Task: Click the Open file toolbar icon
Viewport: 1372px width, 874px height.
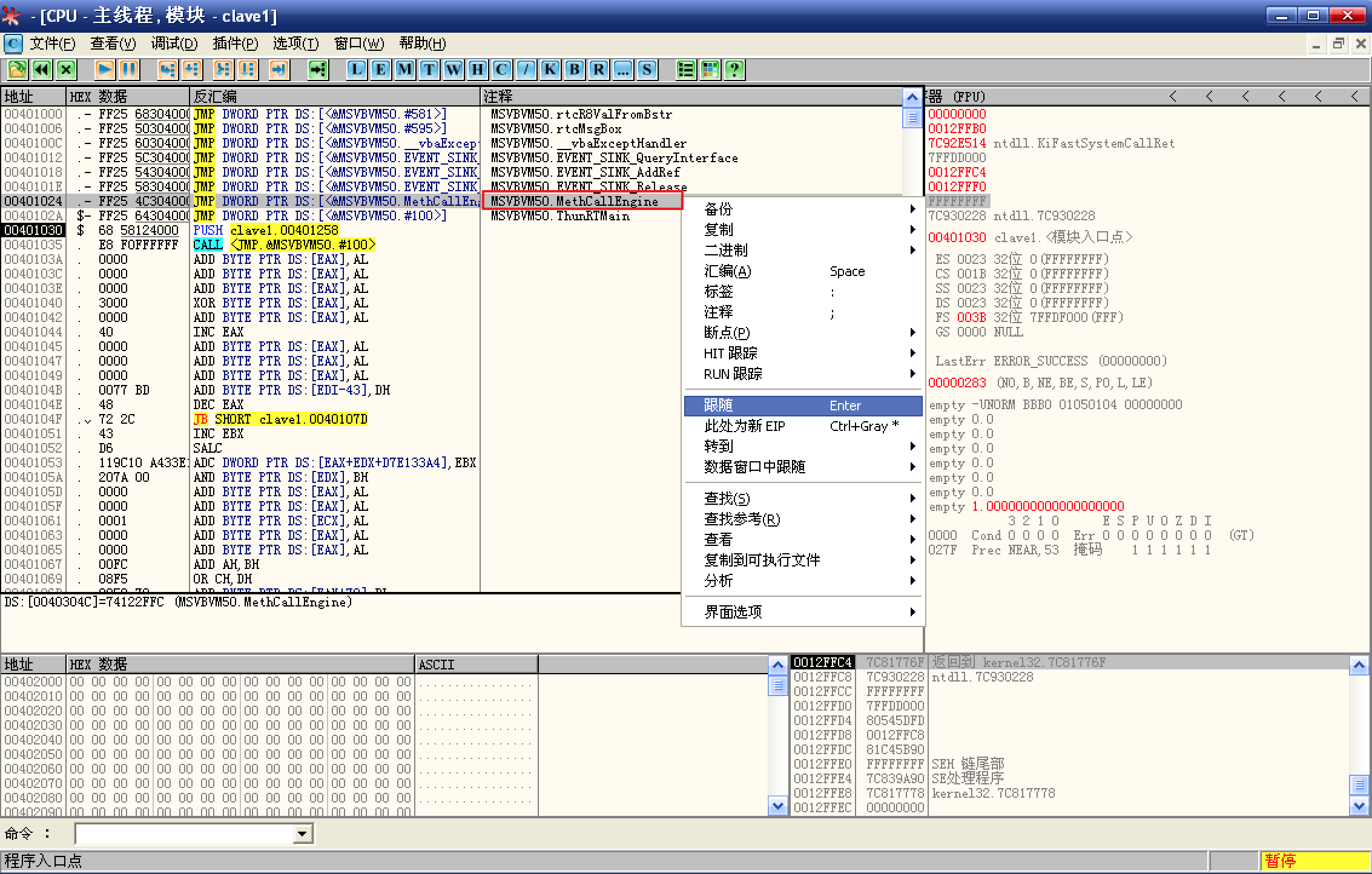Action: coord(18,70)
